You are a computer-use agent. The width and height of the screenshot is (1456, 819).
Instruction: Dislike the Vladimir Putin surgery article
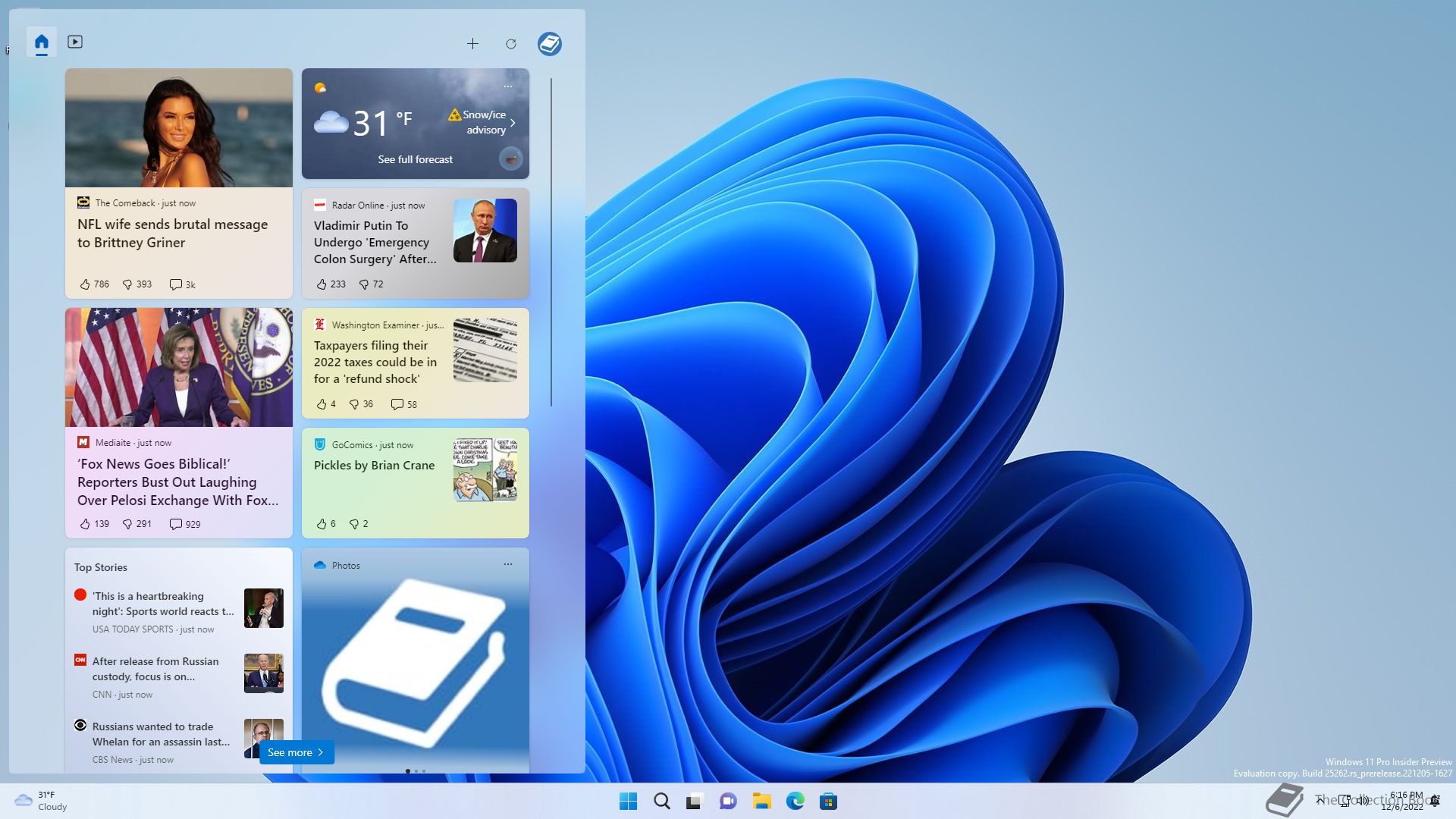[x=371, y=284]
